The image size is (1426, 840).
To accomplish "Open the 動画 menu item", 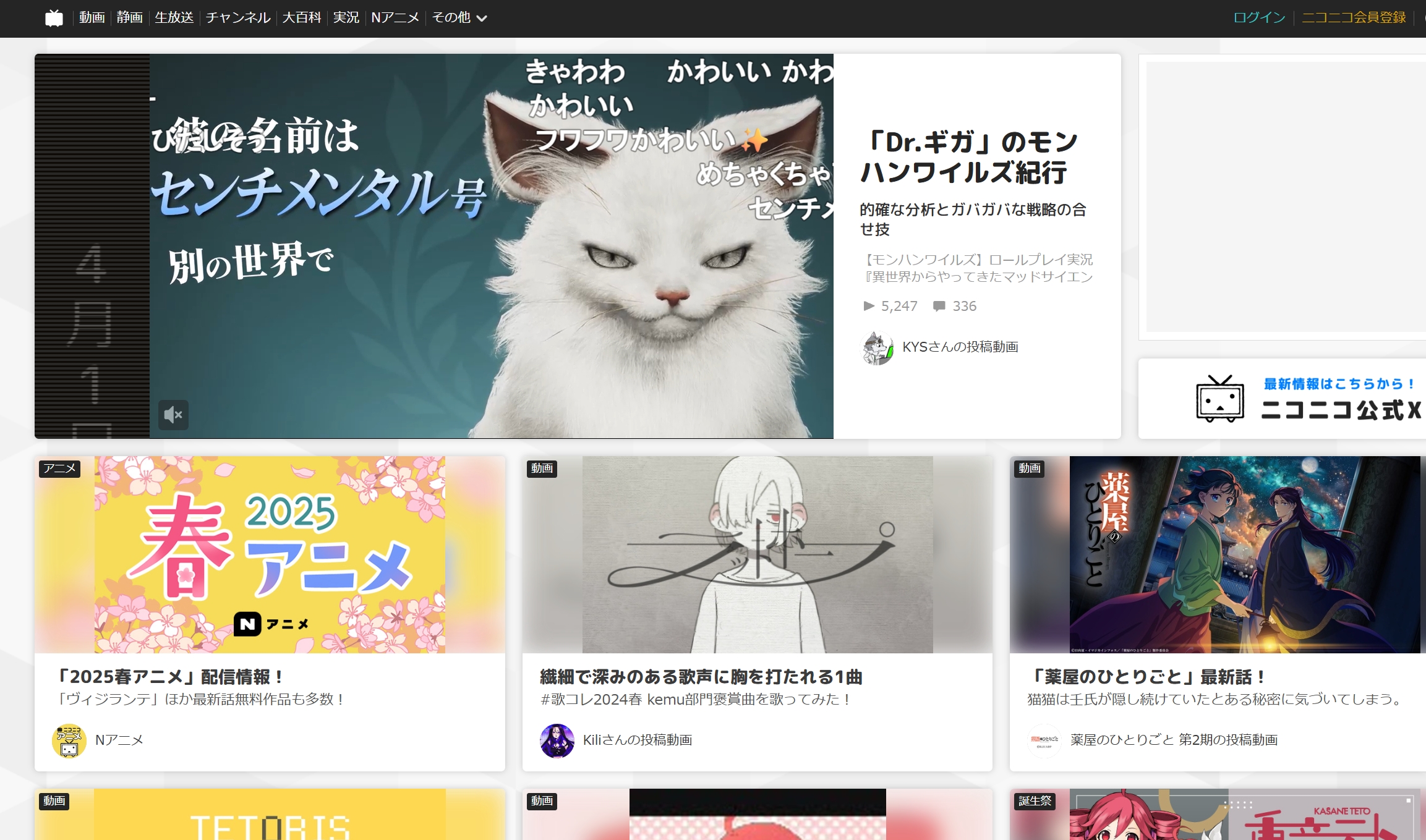I will click(x=92, y=18).
